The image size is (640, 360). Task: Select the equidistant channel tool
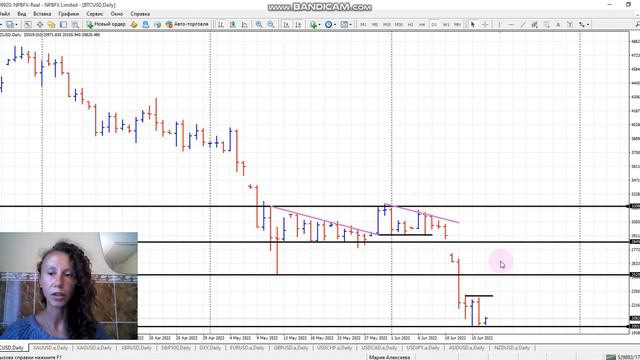point(534,24)
